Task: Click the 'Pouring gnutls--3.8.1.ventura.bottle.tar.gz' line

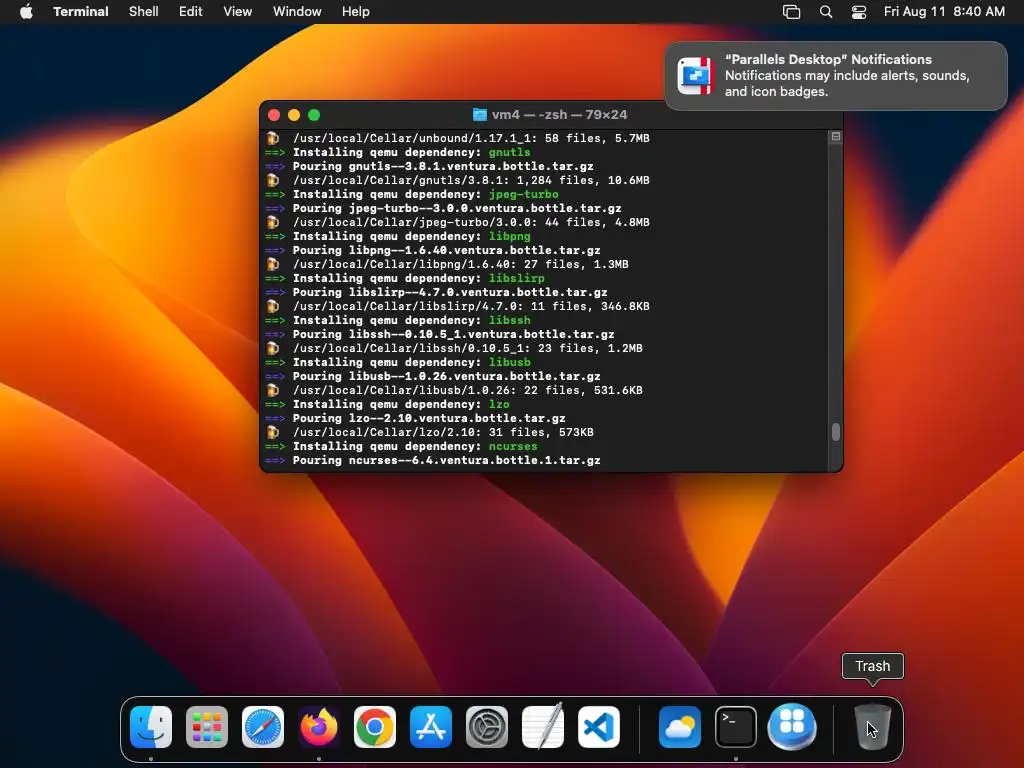Action: 443,167
